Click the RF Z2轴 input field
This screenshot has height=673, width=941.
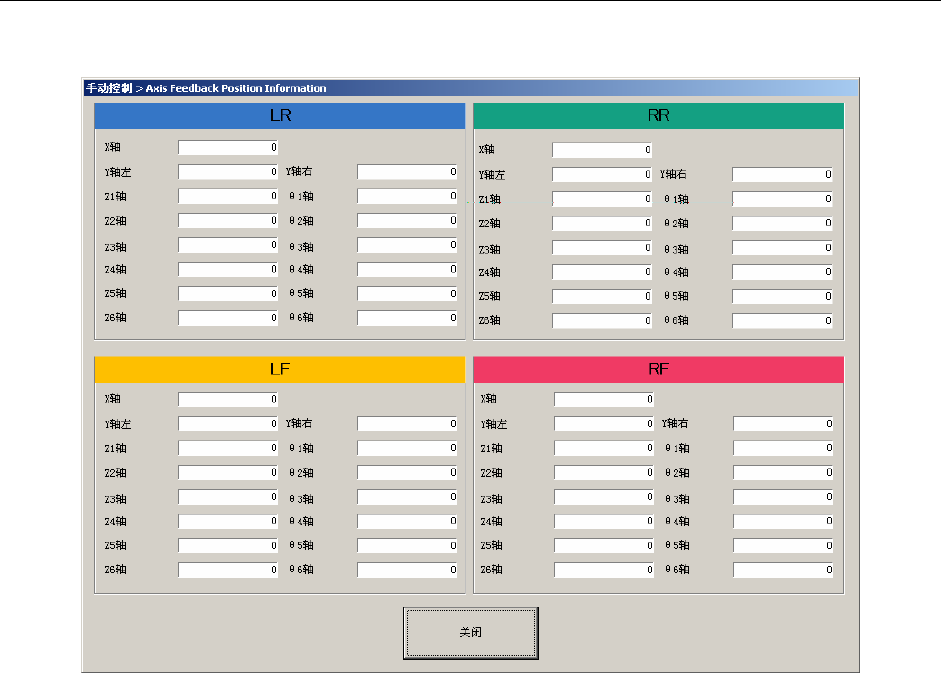click(604, 473)
